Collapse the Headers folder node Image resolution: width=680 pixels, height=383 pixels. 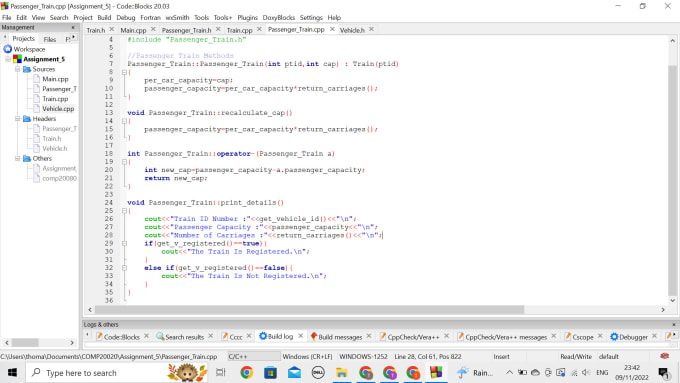point(18,118)
